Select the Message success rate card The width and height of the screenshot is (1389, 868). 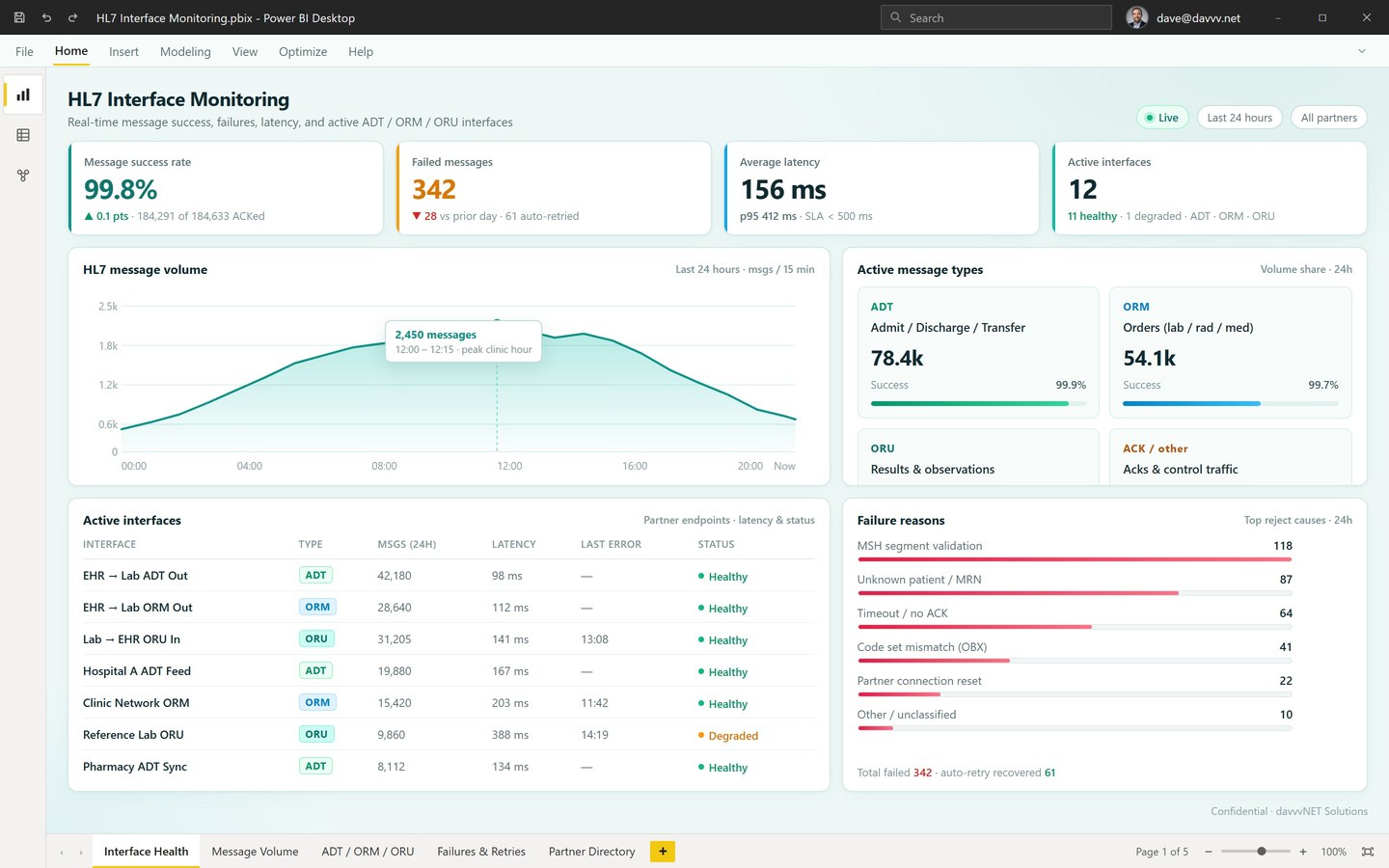tap(226, 188)
